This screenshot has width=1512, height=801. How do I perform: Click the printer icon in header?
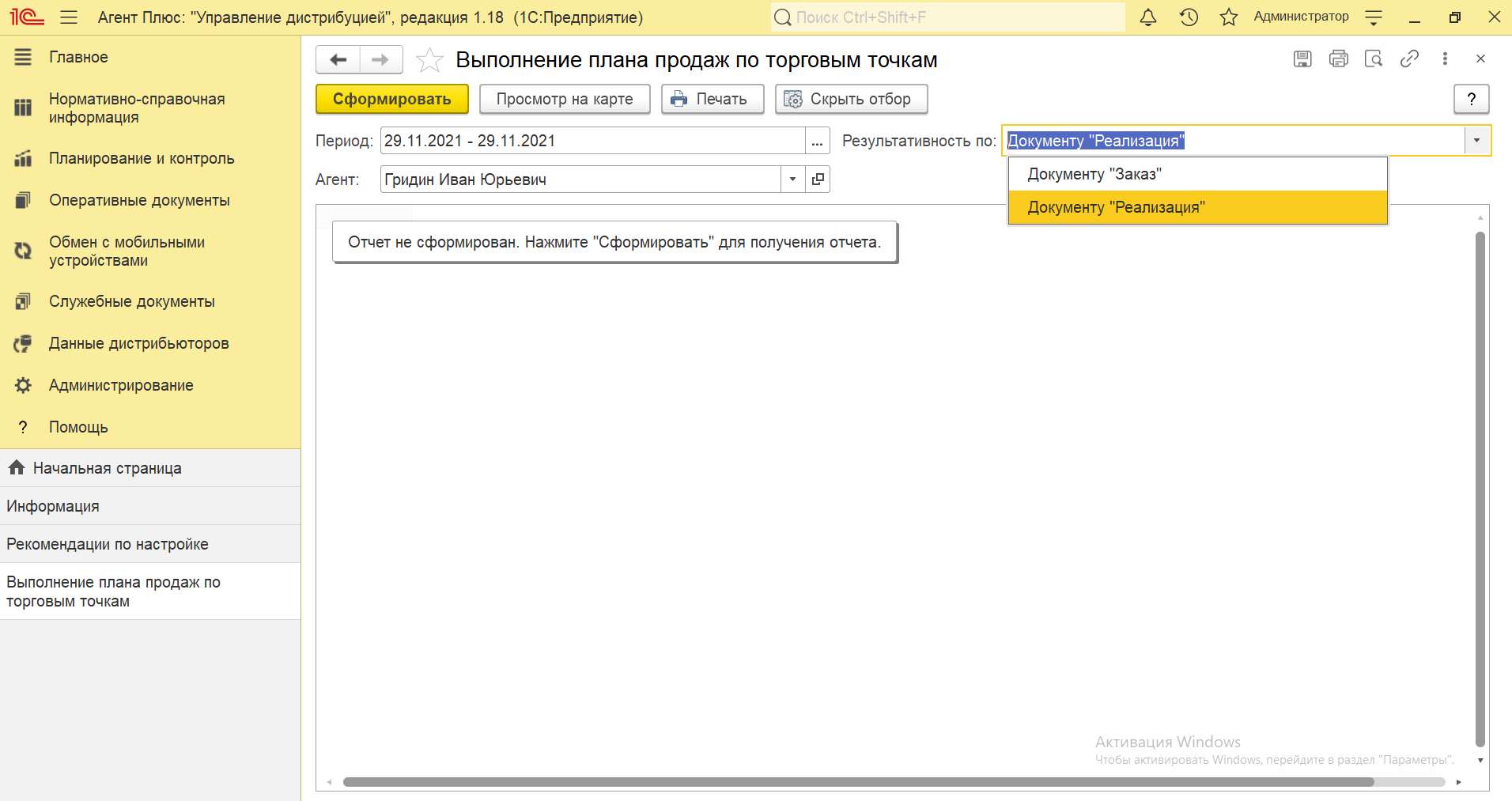pyautogui.click(x=1338, y=59)
